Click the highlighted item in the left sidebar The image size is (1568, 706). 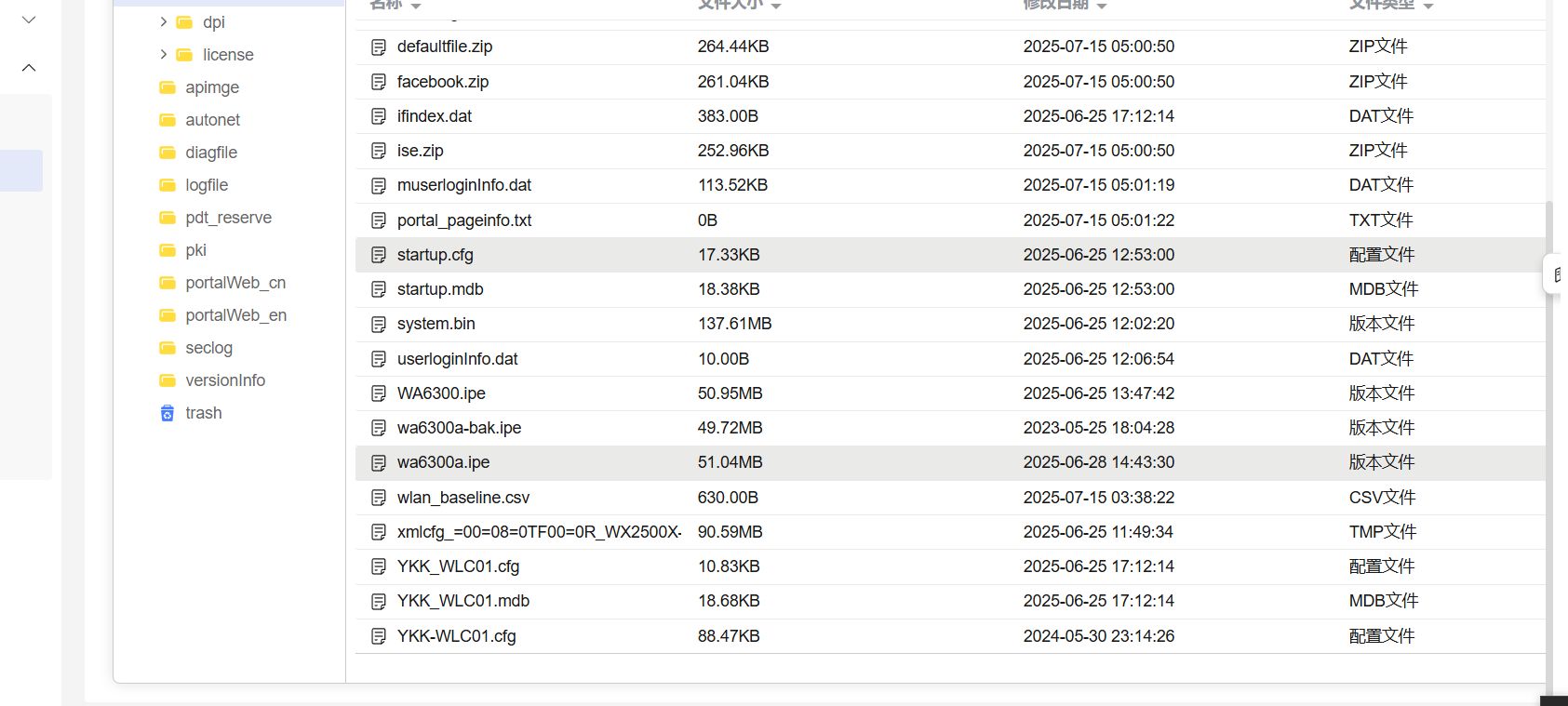pyautogui.click(x=21, y=170)
